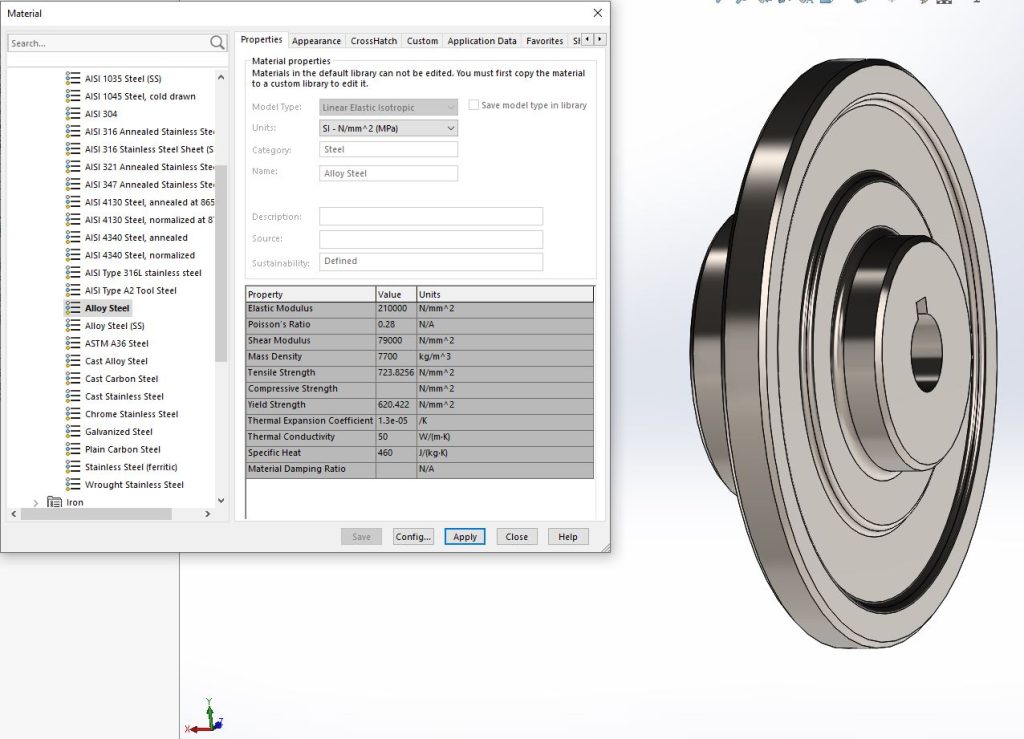Click the Galvanized Steel material icon
This screenshot has height=739, width=1024.
click(x=73, y=432)
